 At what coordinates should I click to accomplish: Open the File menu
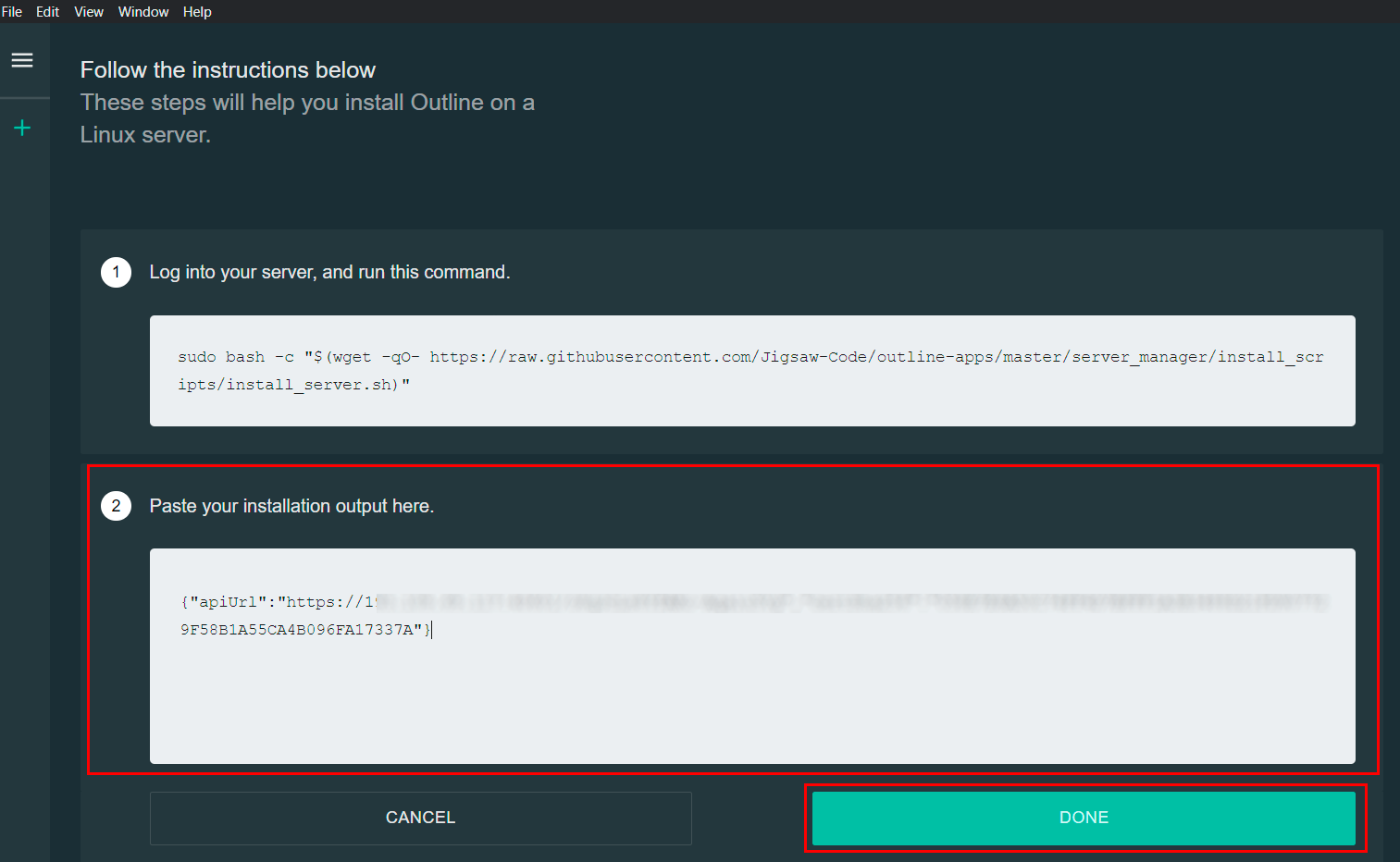point(12,12)
